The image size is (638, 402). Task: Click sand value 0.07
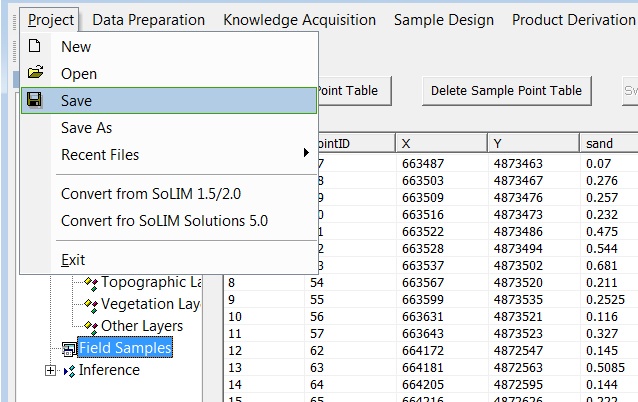pyautogui.click(x=609, y=164)
